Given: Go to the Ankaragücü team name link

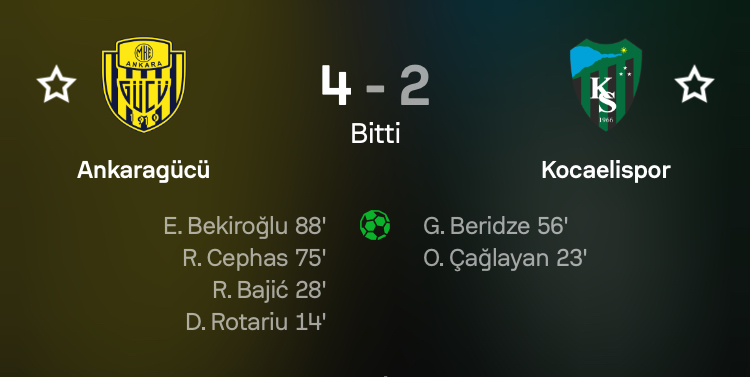Looking at the screenshot, I should [x=143, y=170].
